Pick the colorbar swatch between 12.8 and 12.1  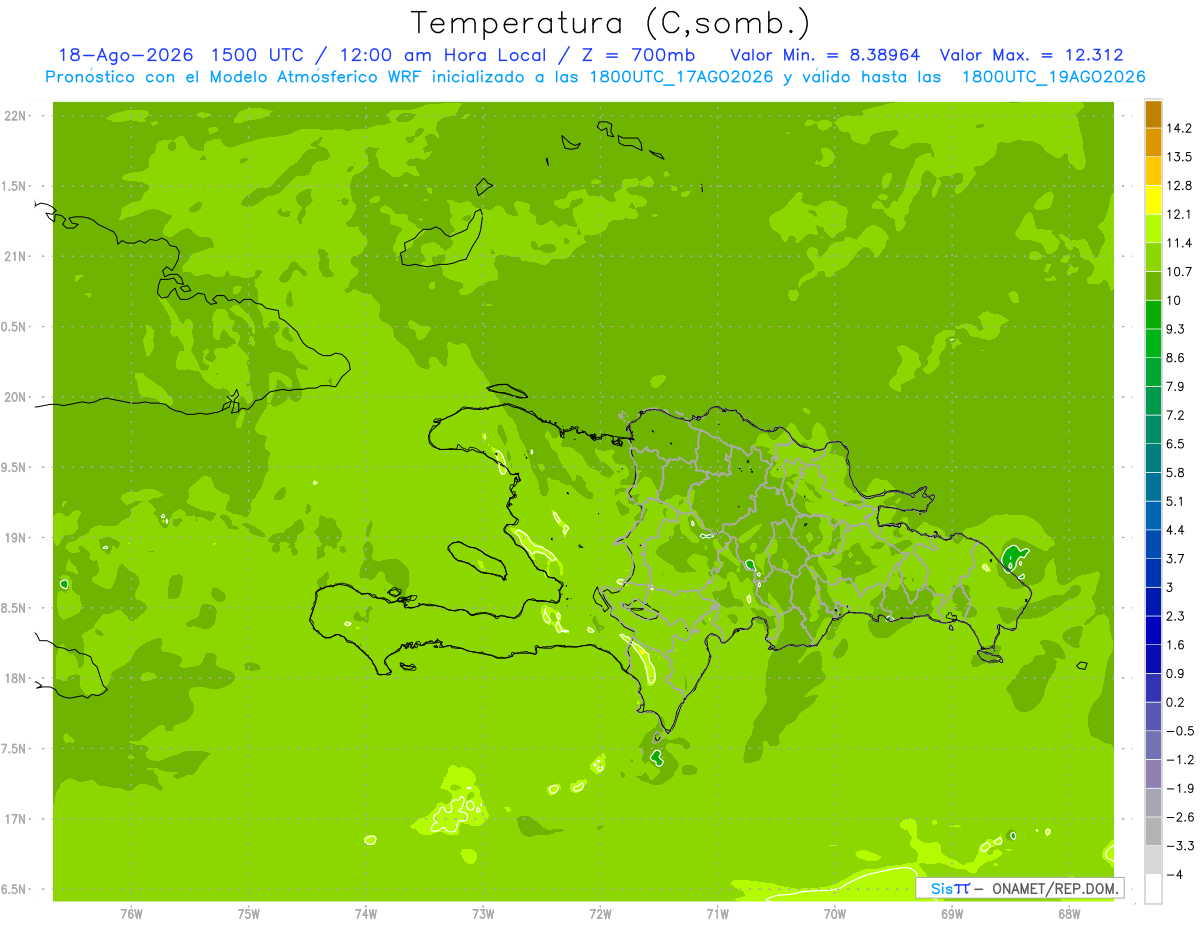pos(1153,200)
